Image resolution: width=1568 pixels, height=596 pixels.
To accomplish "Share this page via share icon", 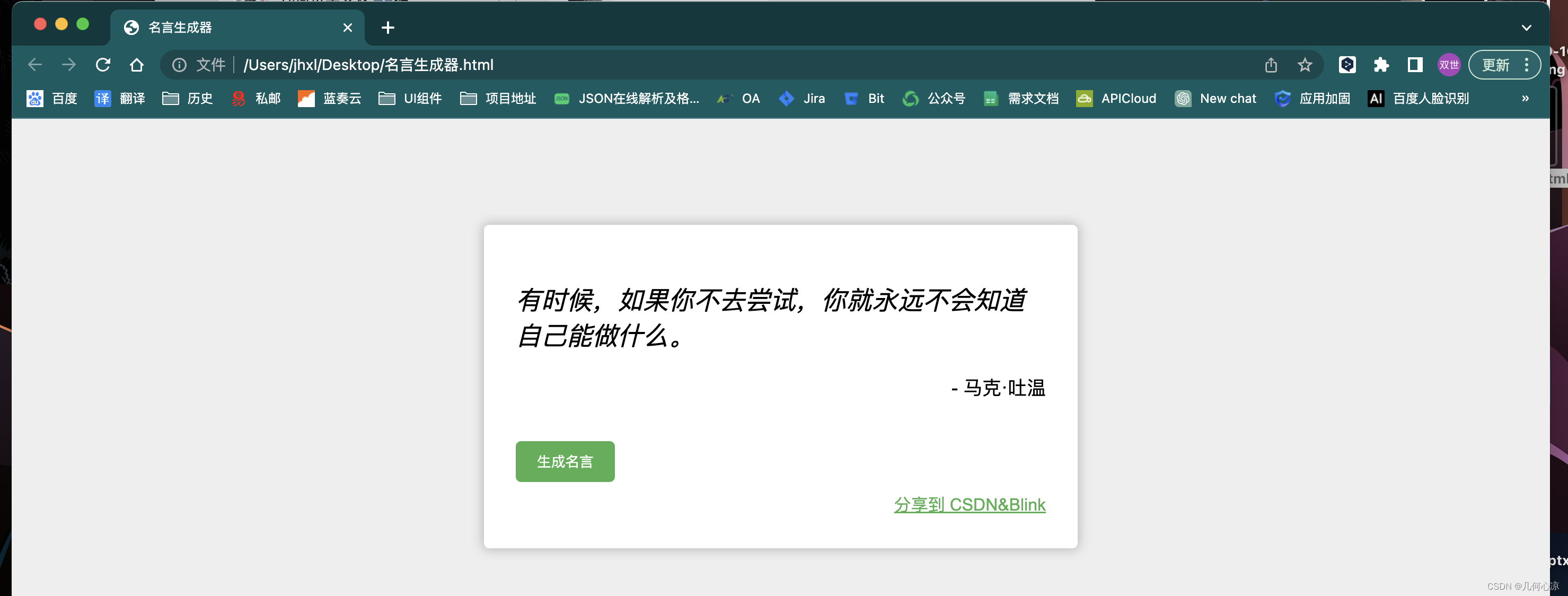I will click(x=1271, y=65).
